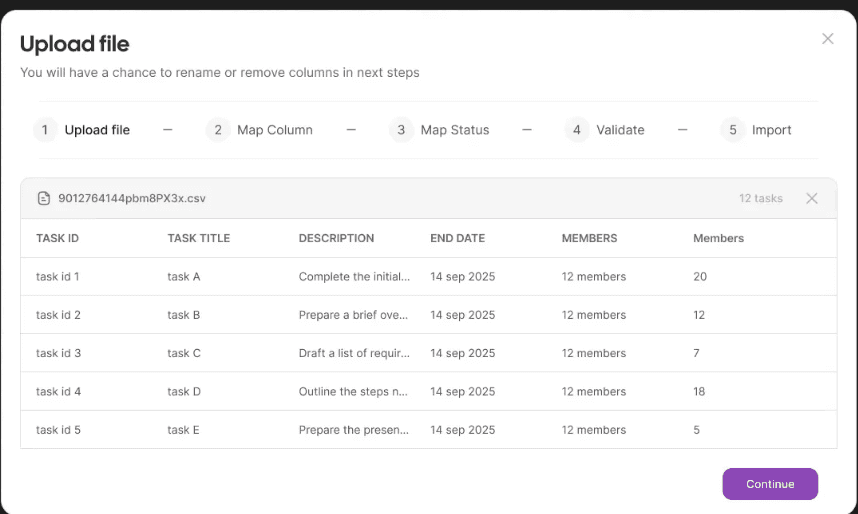Click step 3 number circle
The image size is (858, 514).
click(x=401, y=130)
